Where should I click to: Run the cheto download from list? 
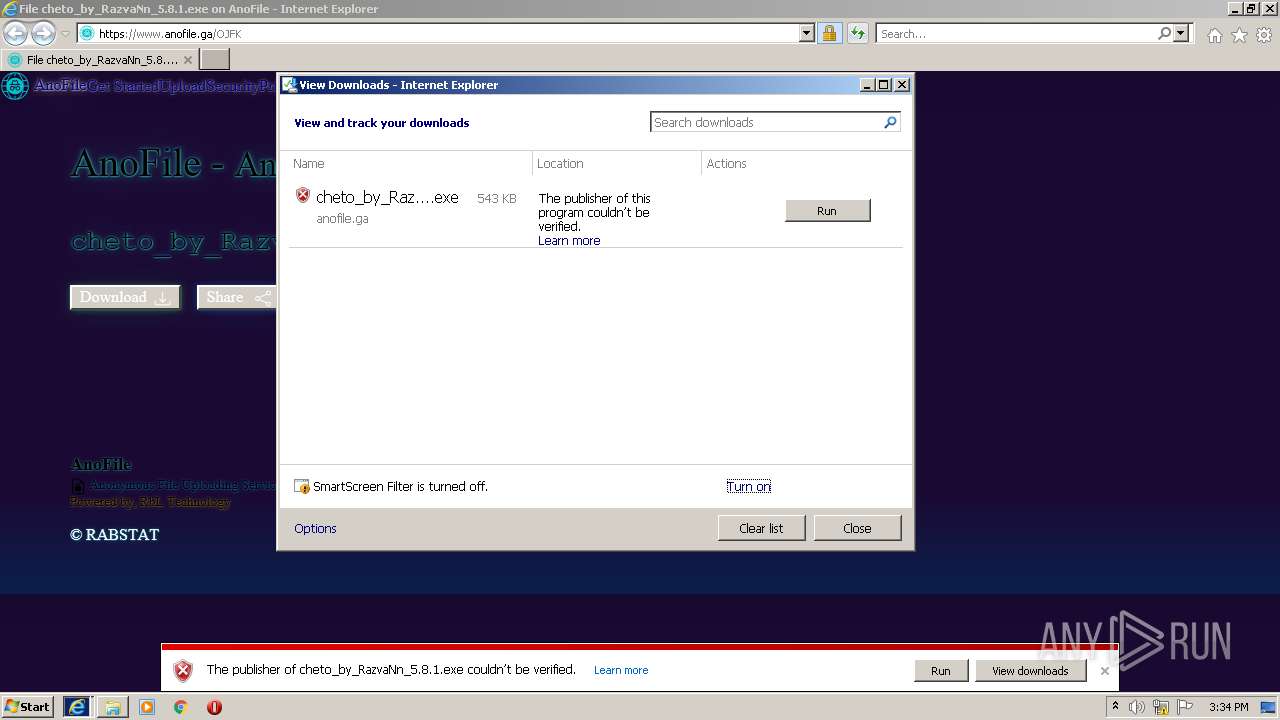(x=827, y=210)
